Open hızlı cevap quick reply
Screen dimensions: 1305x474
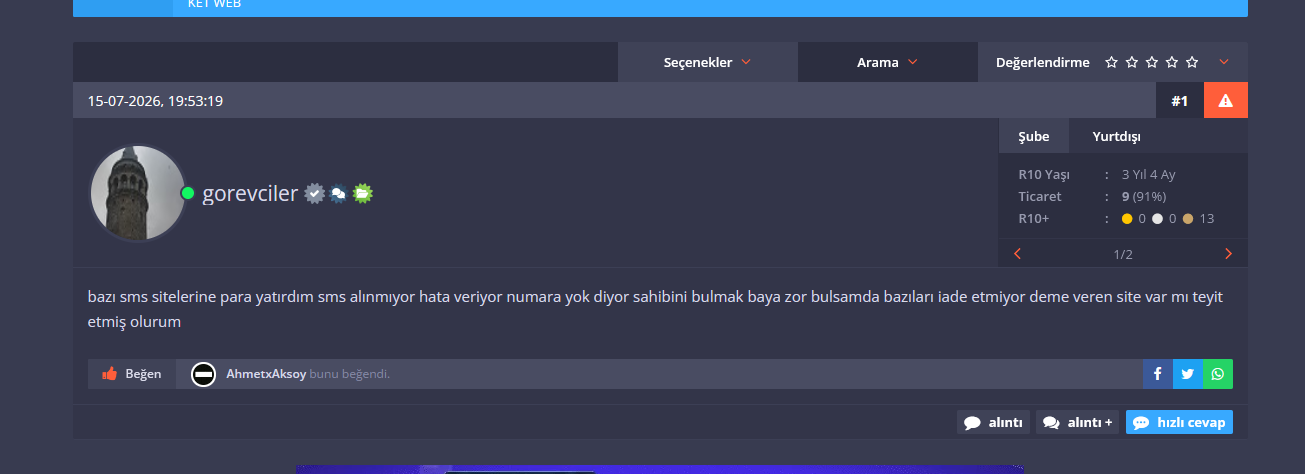tap(1179, 422)
